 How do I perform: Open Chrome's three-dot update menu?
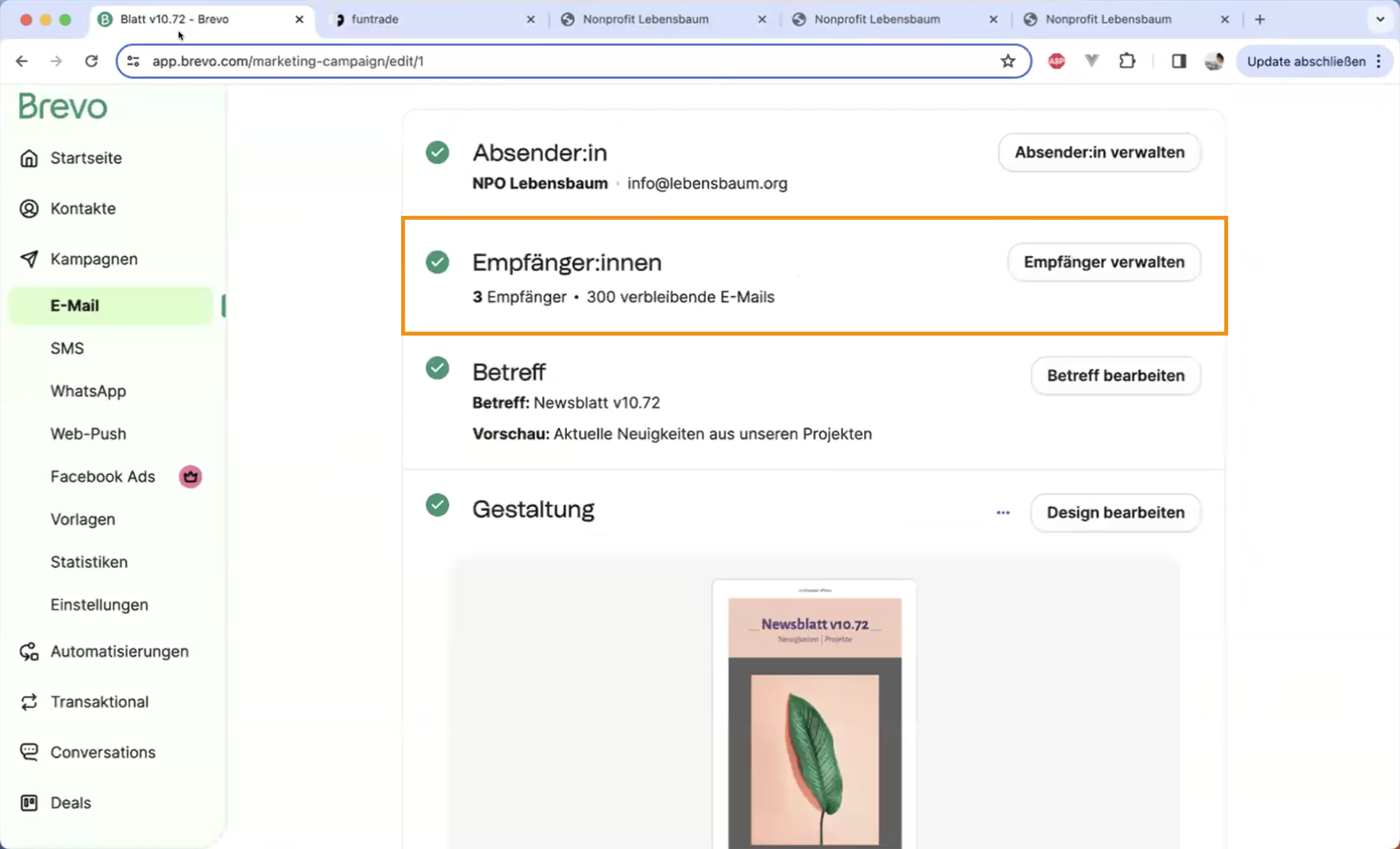[1379, 61]
